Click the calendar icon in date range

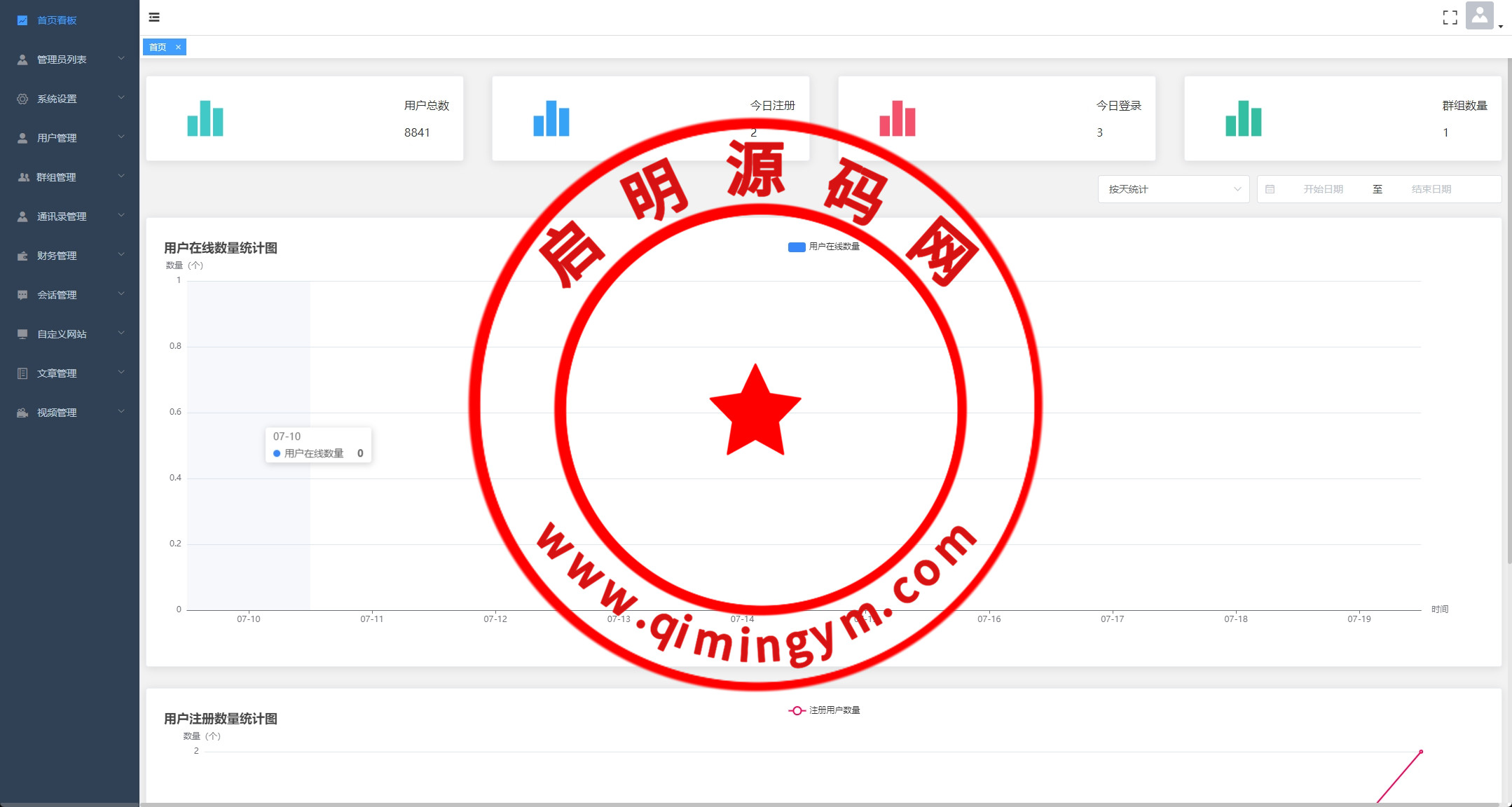click(x=1270, y=189)
